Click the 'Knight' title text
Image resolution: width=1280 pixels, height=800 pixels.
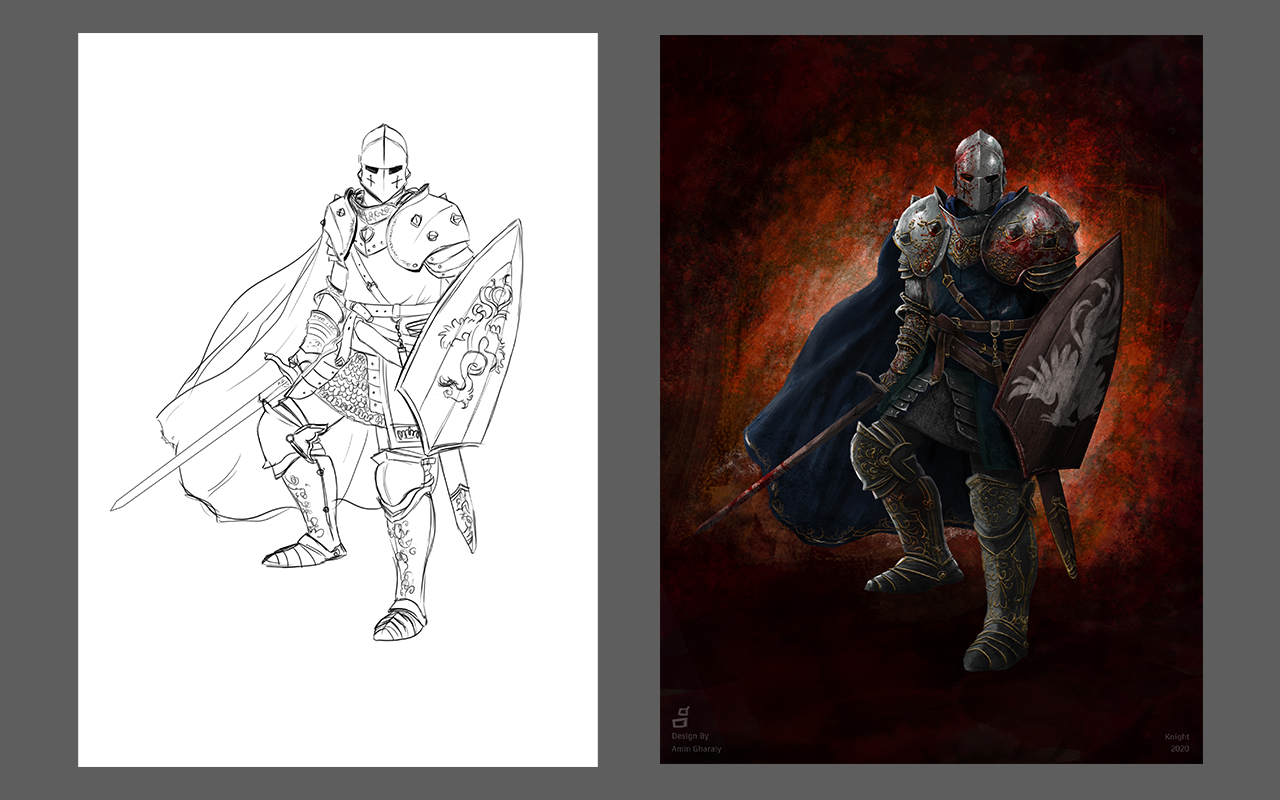[1177, 737]
